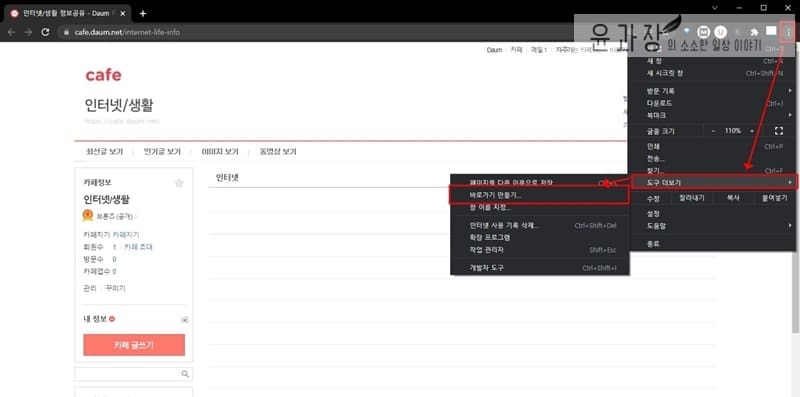Click the 카페 초대 link
The height and width of the screenshot is (397, 800).
pyautogui.click(x=138, y=247)
